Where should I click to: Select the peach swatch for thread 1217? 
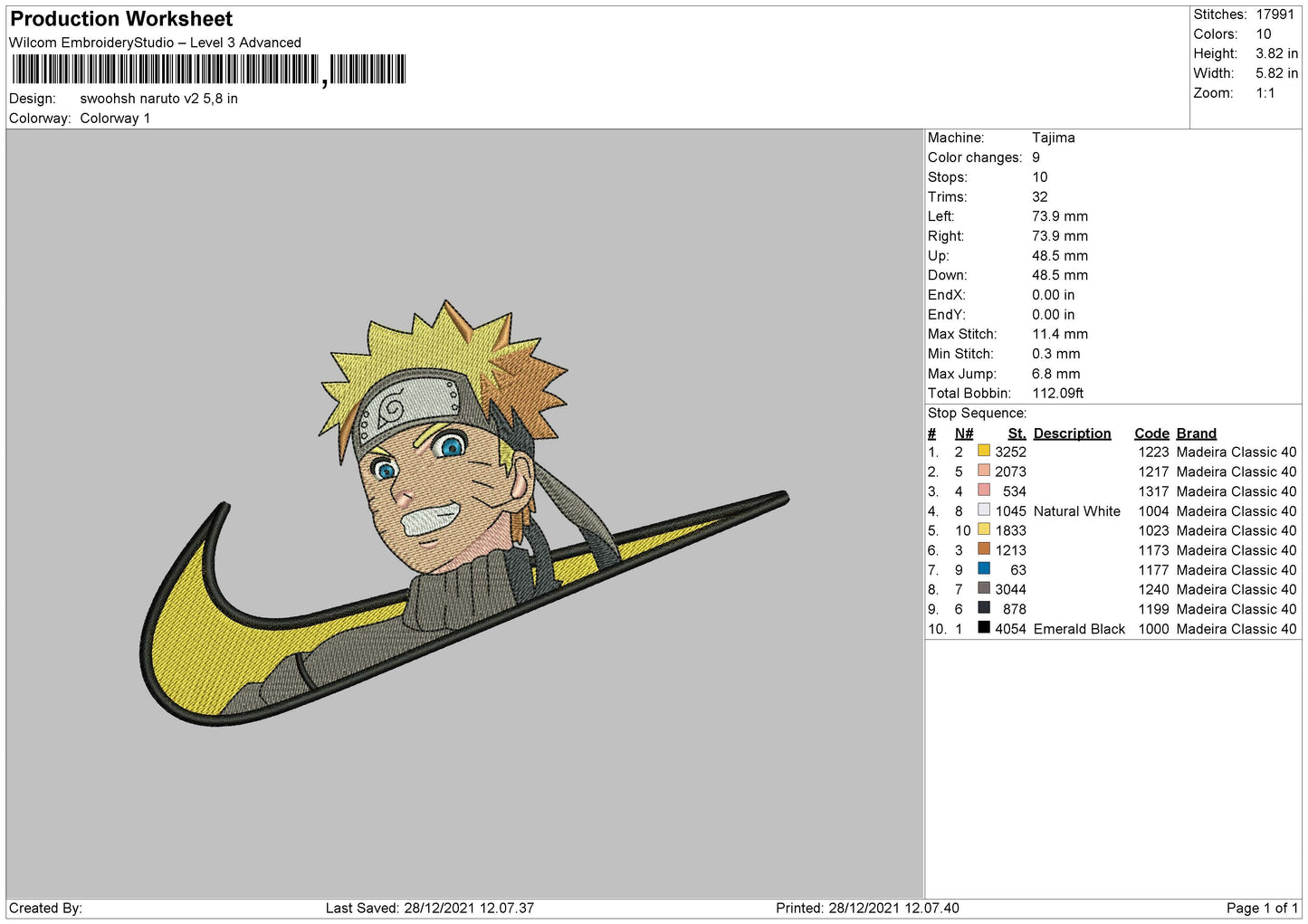point(984,471)
